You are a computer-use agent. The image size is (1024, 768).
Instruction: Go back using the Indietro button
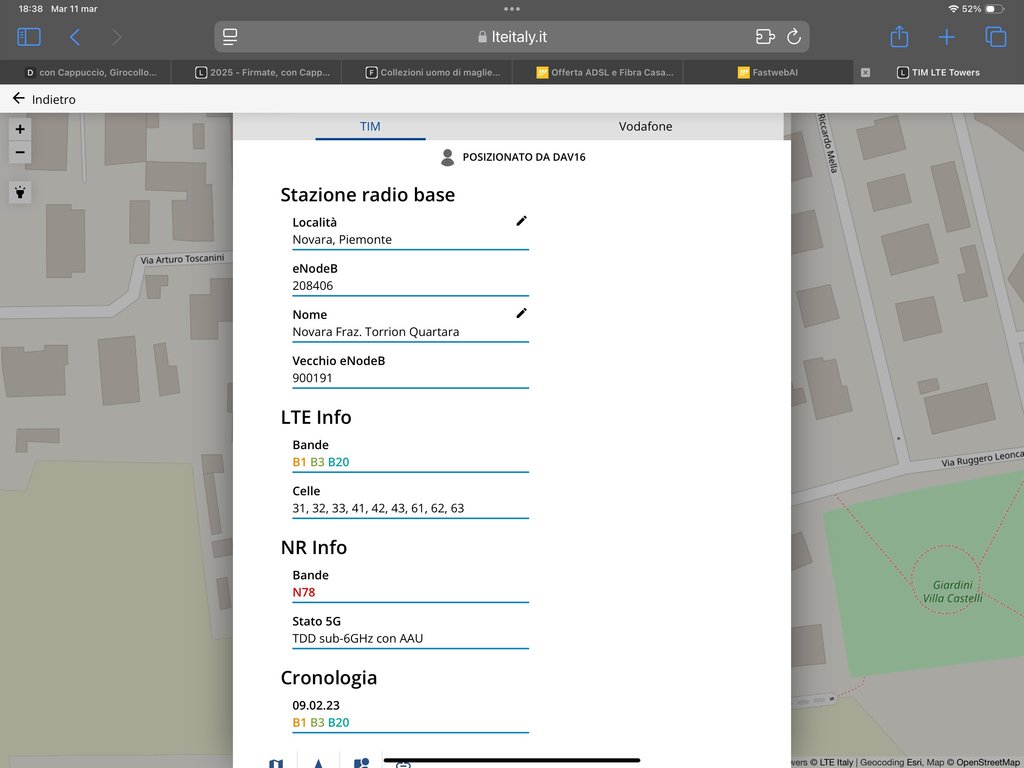pos(44,99)
